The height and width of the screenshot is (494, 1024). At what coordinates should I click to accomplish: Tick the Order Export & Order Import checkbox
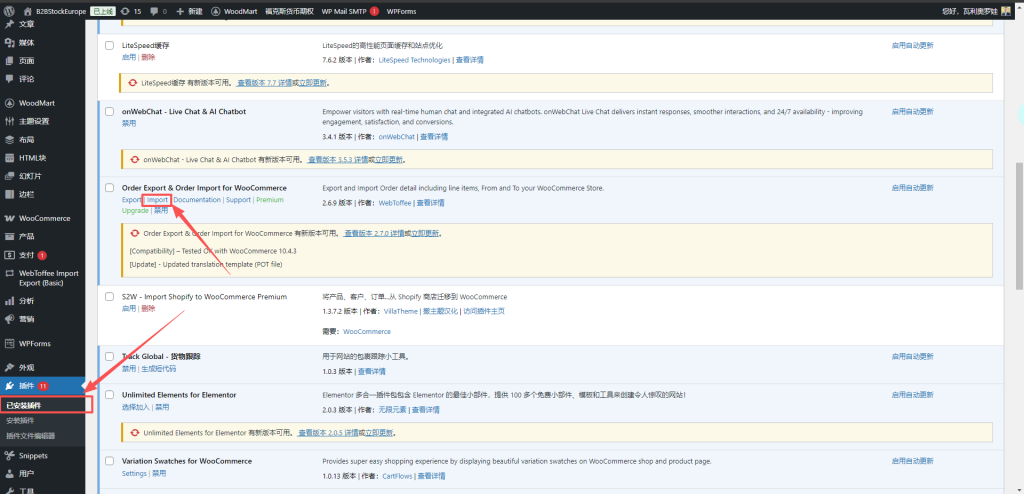coord(110,188)
